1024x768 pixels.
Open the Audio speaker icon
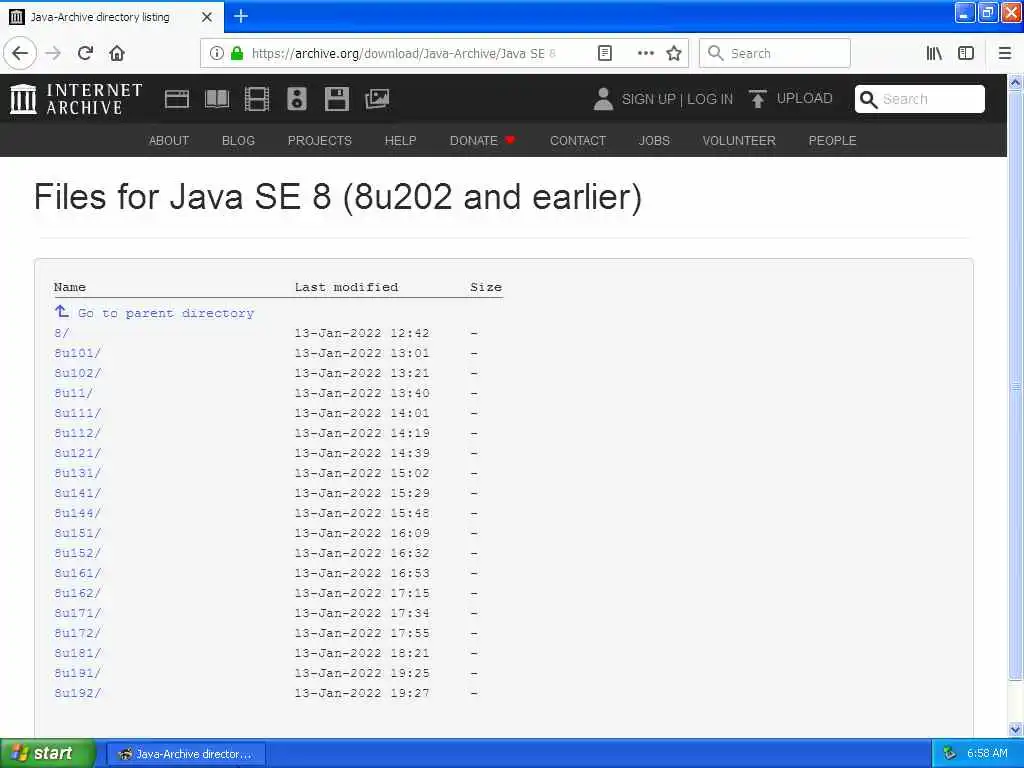pos(296,99)
